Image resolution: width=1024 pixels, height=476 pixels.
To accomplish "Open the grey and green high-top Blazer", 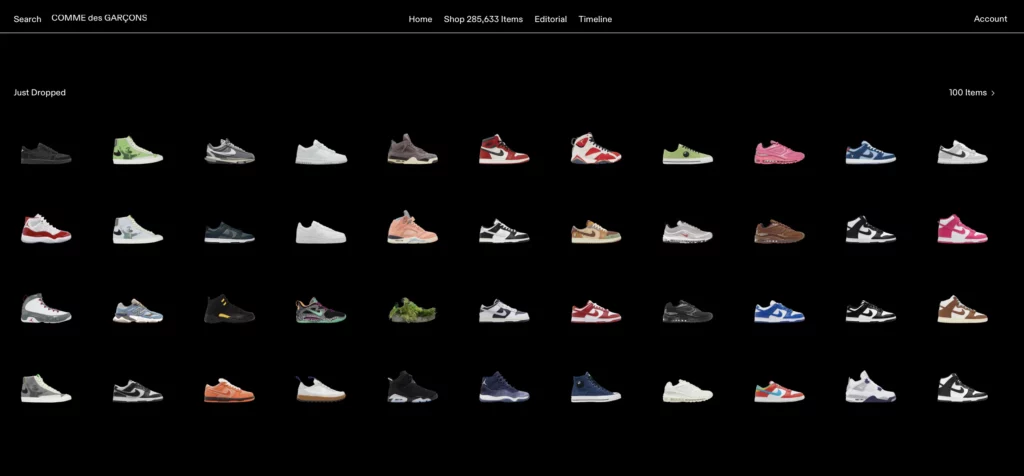I will coord(46,388).
